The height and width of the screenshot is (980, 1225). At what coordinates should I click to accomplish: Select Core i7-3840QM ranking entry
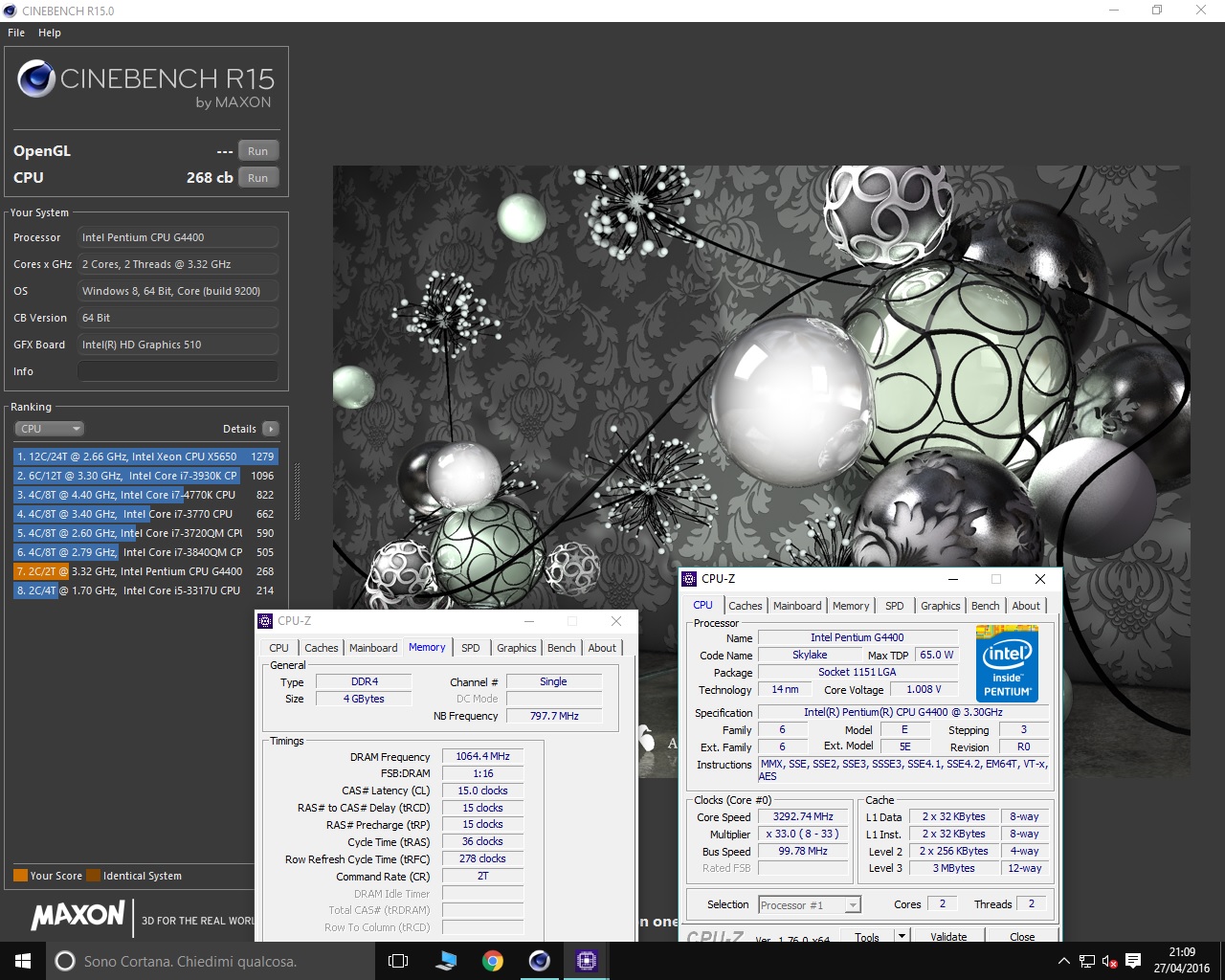[145, 552]
